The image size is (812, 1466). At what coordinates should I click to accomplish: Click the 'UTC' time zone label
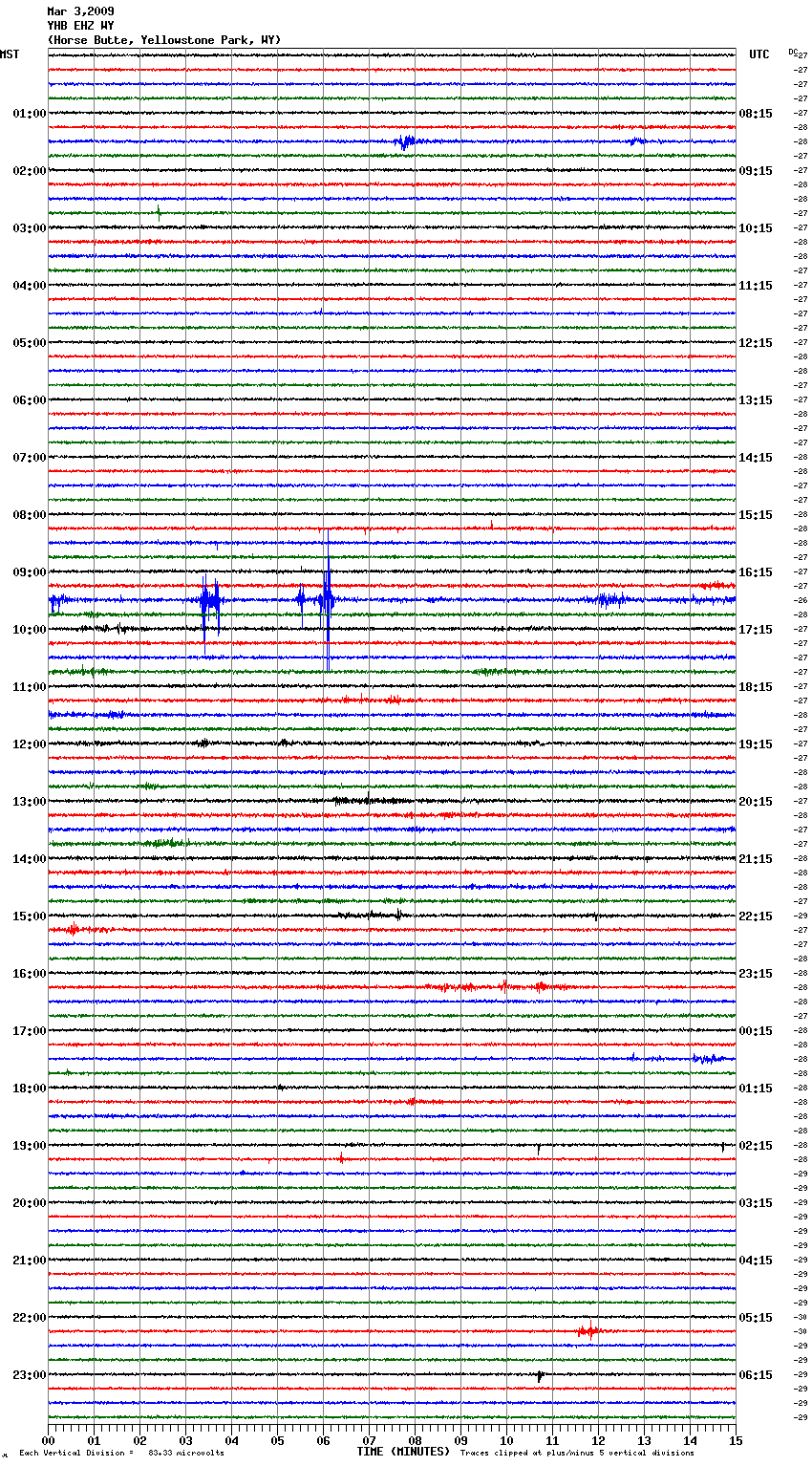(x=759, y=54)
